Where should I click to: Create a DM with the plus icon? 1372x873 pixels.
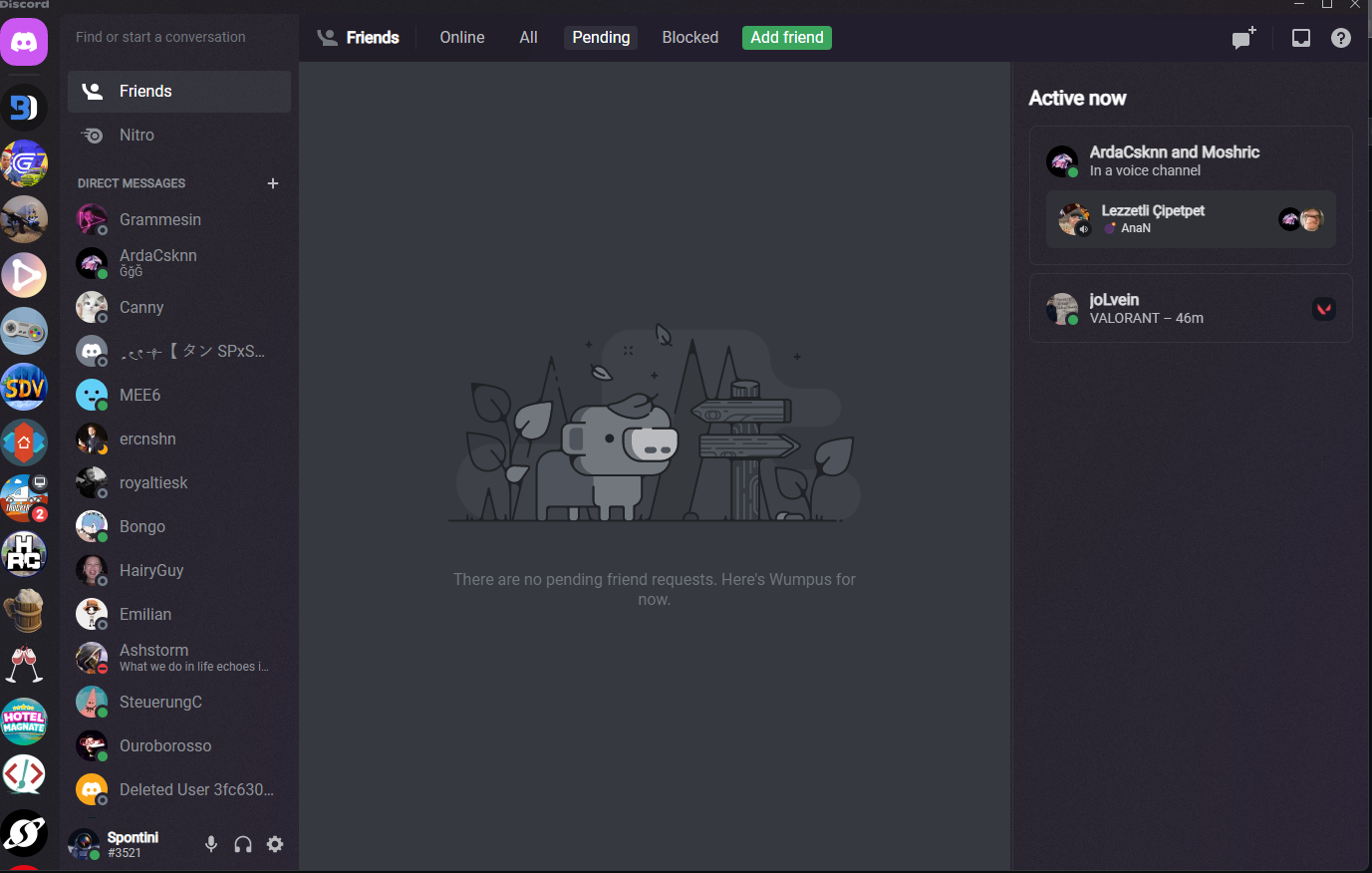272,182
